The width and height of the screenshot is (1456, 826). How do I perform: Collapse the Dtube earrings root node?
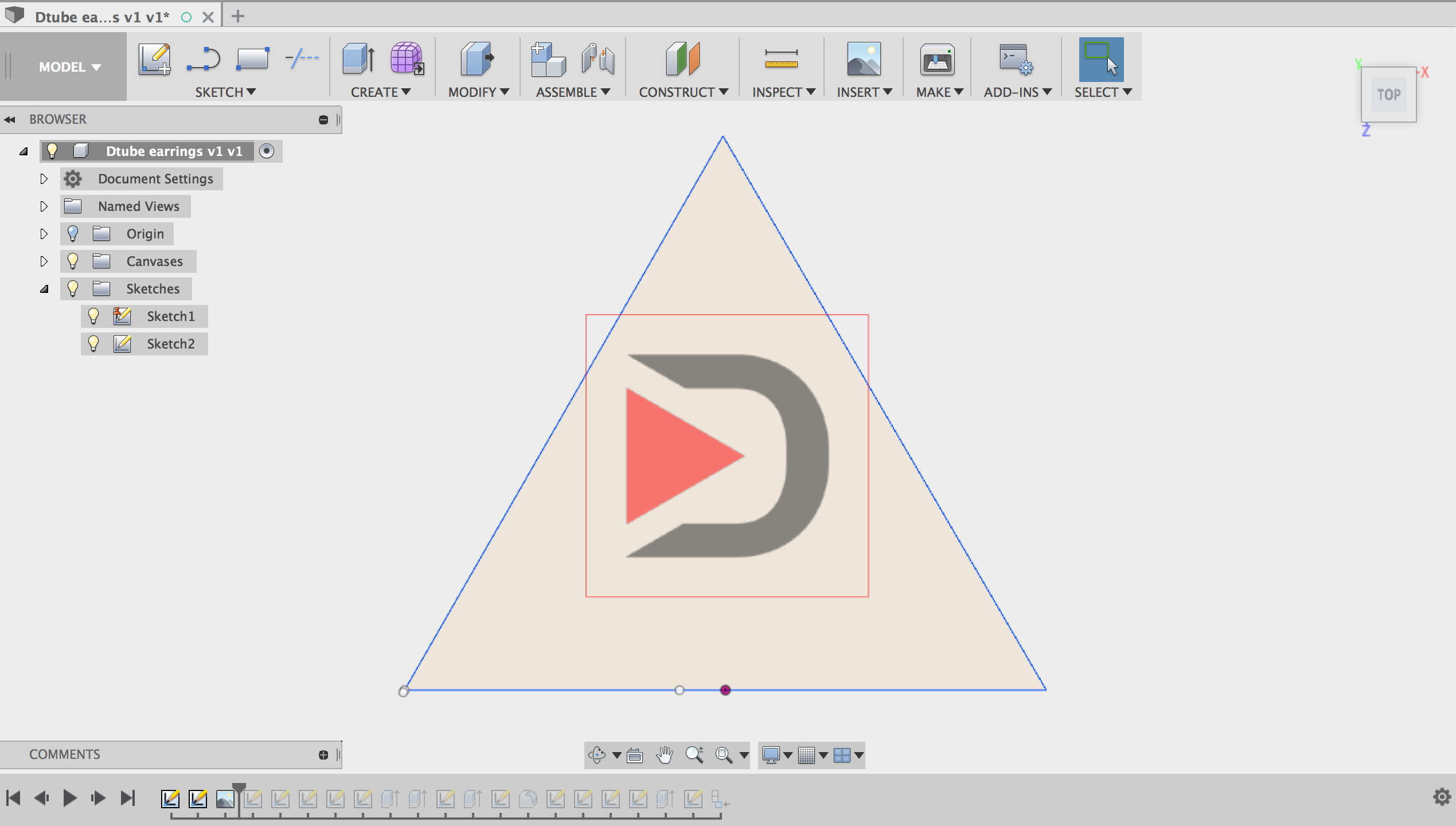click(x=24, y=151)
